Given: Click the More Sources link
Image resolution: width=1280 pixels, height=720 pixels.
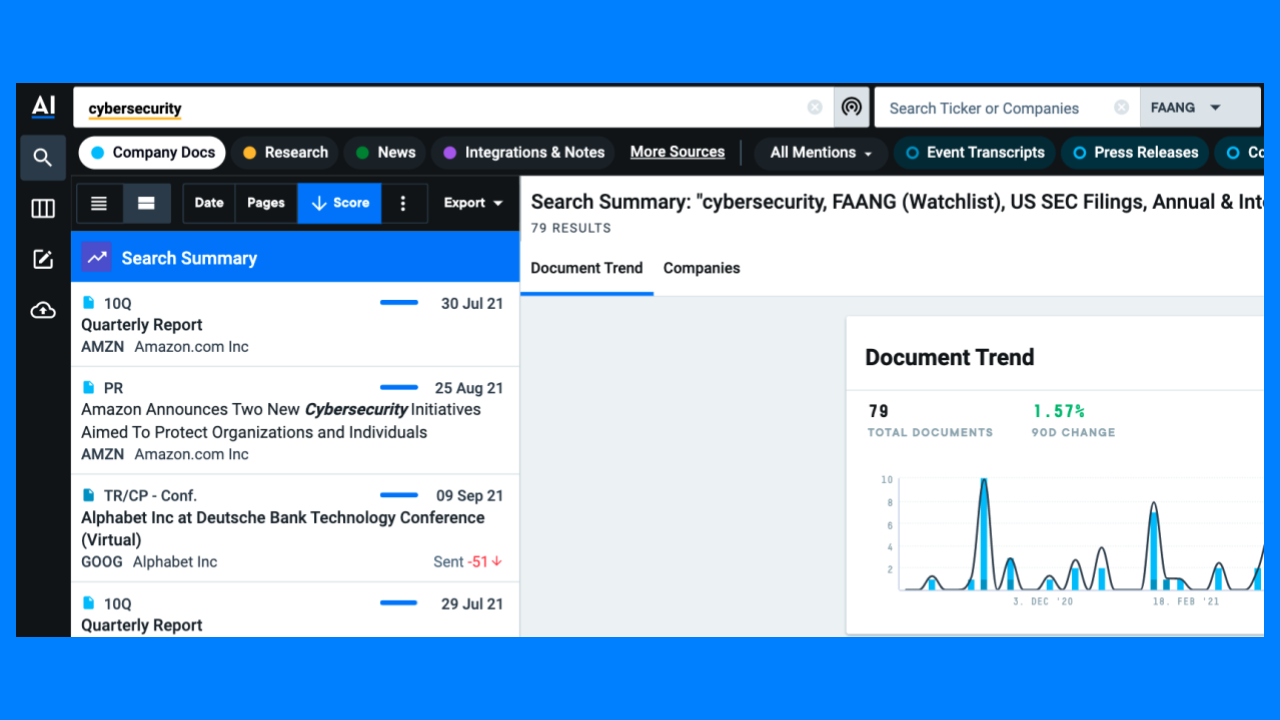Looking at the screenshot, I should [x=677, y=152].
